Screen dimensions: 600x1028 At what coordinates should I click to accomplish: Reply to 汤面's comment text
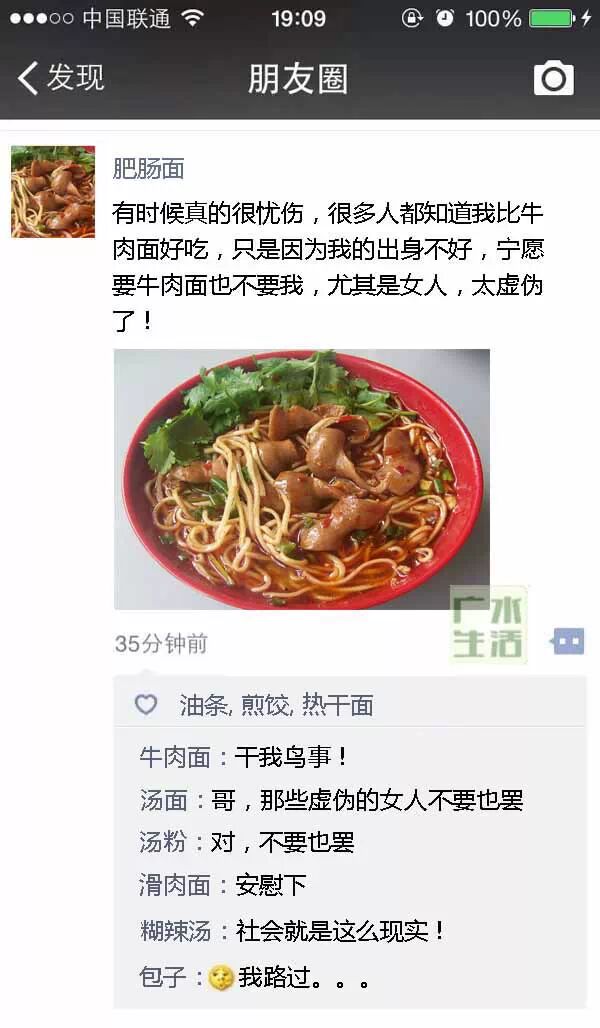(x=367, y=801)
